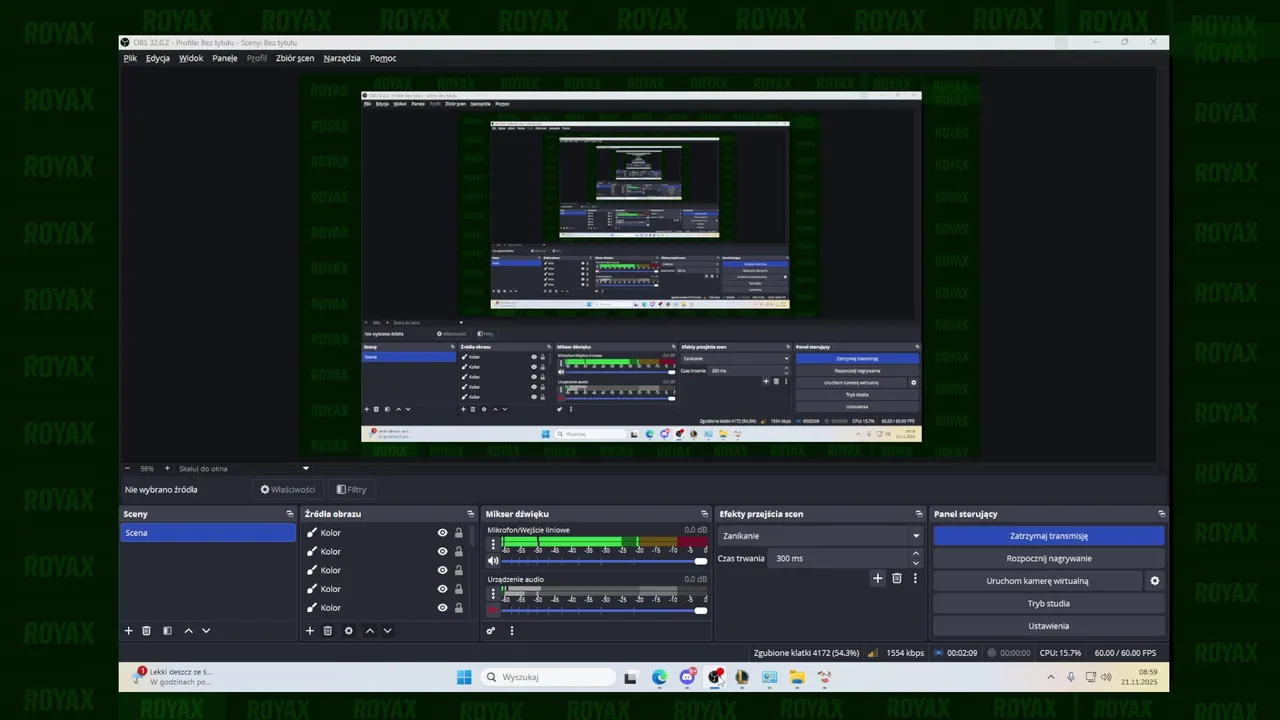Open advanced audio properties gears in mixer
Screen dimensions: 1280x720
pos(490,631)
